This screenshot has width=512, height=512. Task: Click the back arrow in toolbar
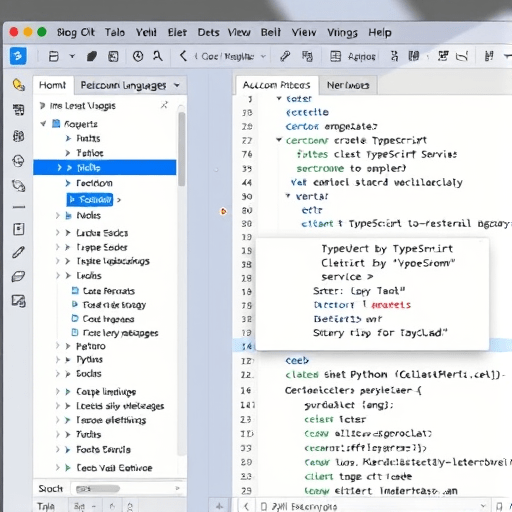point(183,56)
